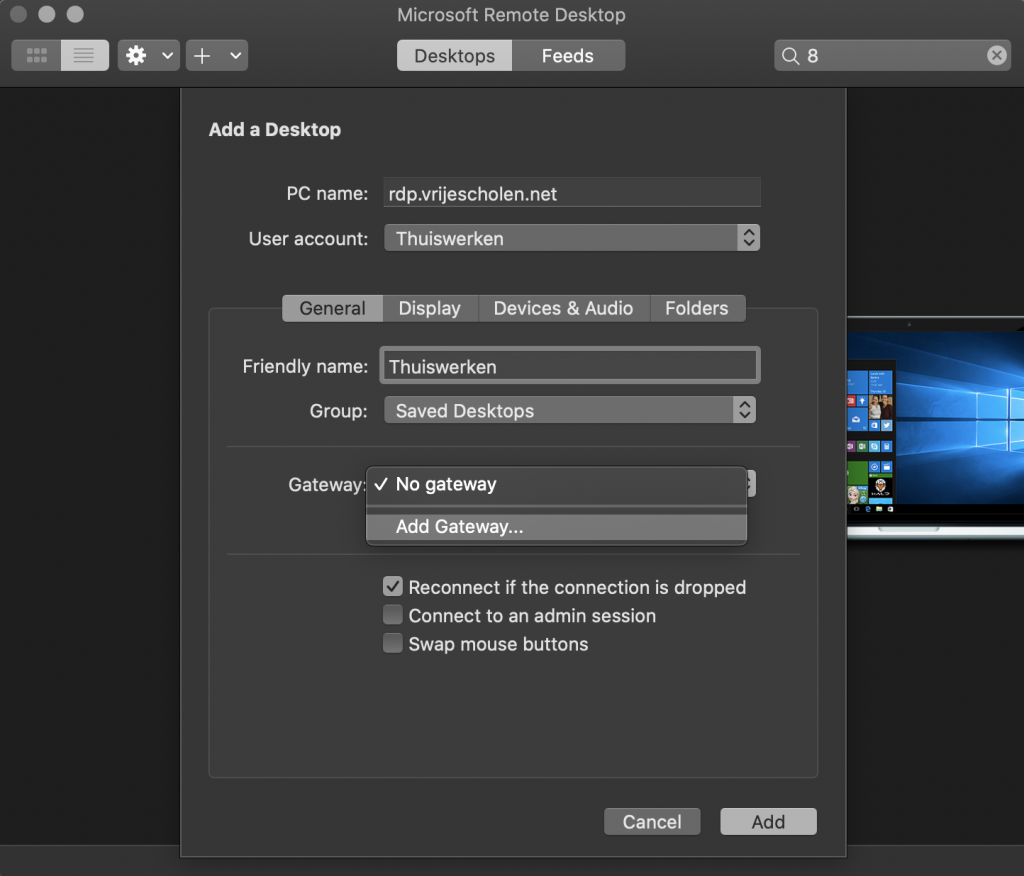1024x876 pixels.
Task: Switch to the Devices & Audio tab
Action: [563, 308]
